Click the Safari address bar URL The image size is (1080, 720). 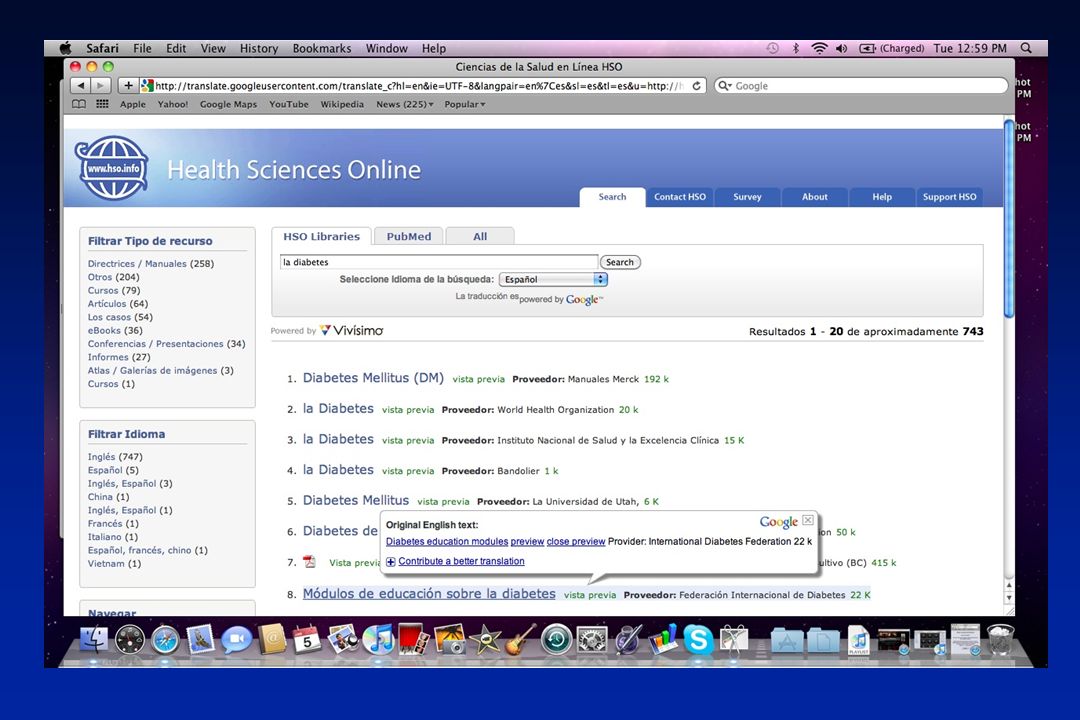point(419,85)
